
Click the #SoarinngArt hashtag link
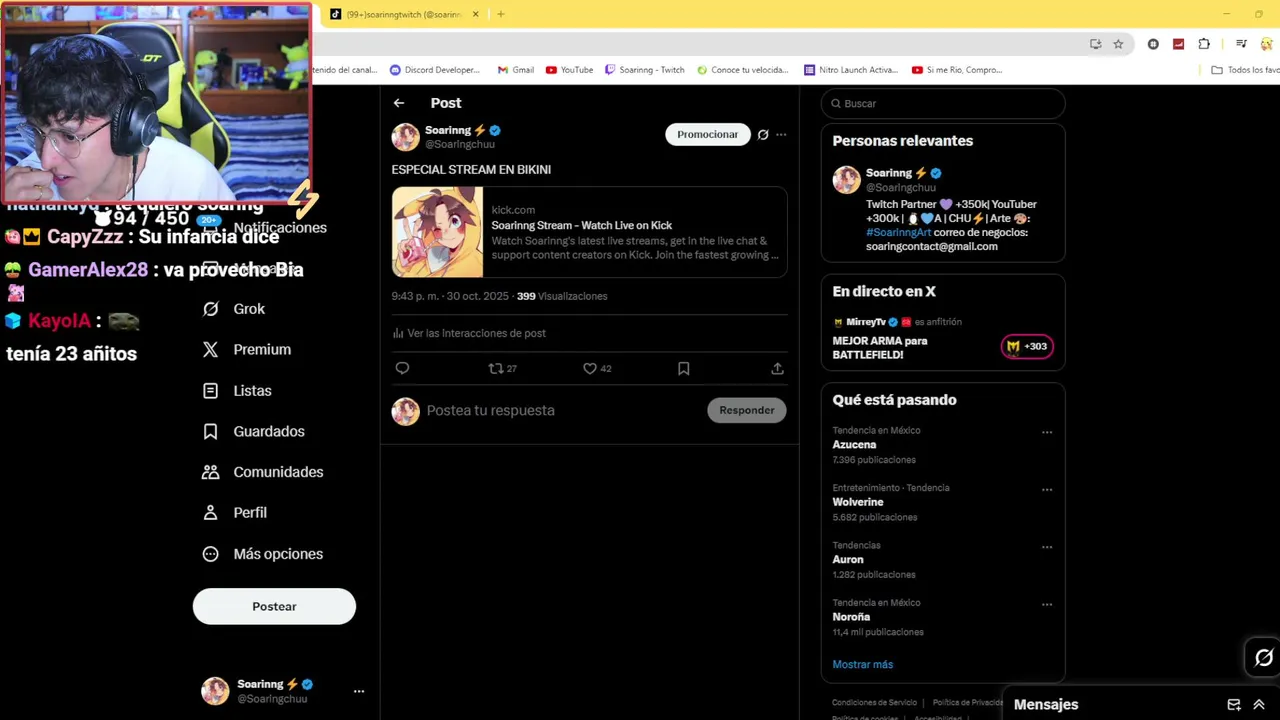coord(898,232)
